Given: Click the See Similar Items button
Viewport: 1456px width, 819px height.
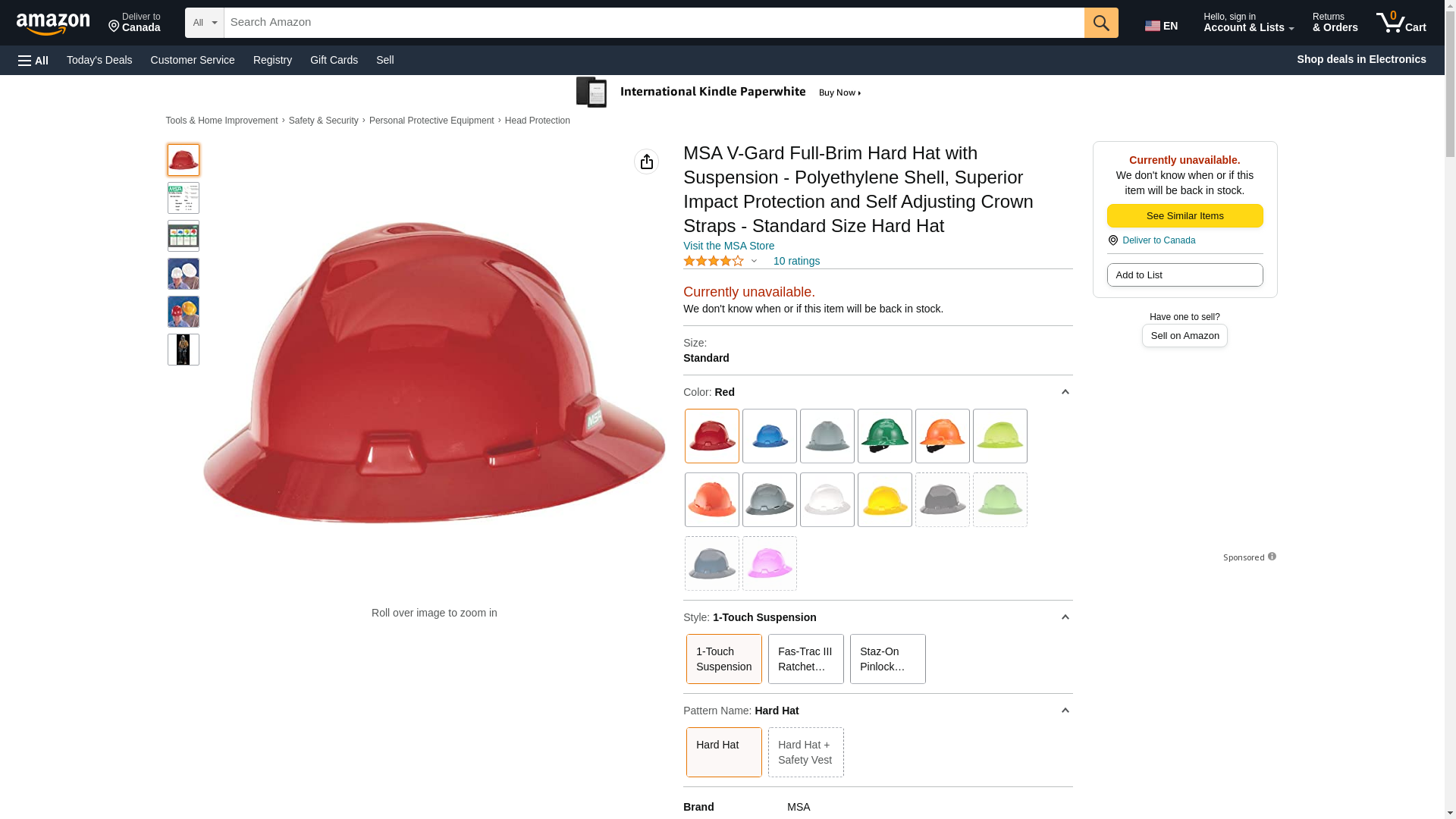Looking at the screenshot, I should [x=1185, y=216].
